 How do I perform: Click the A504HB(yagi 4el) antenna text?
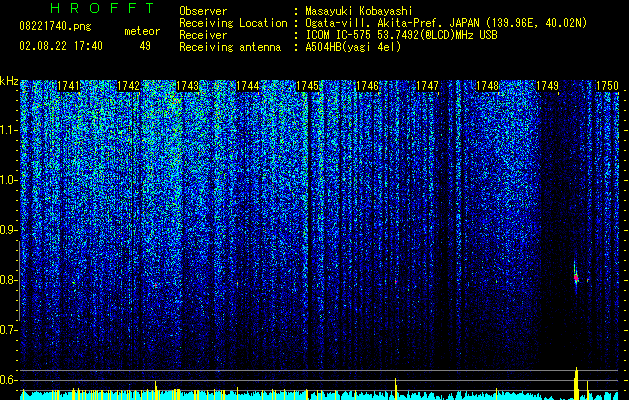pos(353,47)
